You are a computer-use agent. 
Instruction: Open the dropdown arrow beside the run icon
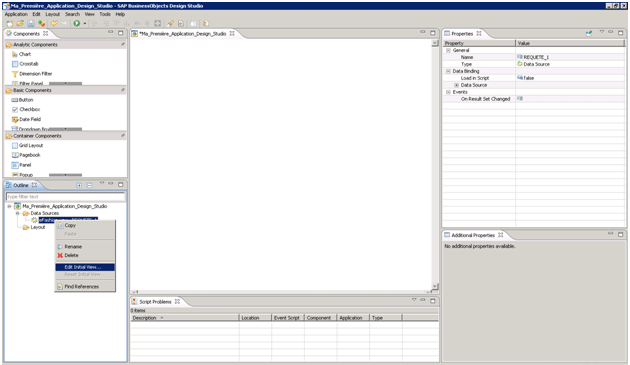pyautogui.click(x=85, y=24)
